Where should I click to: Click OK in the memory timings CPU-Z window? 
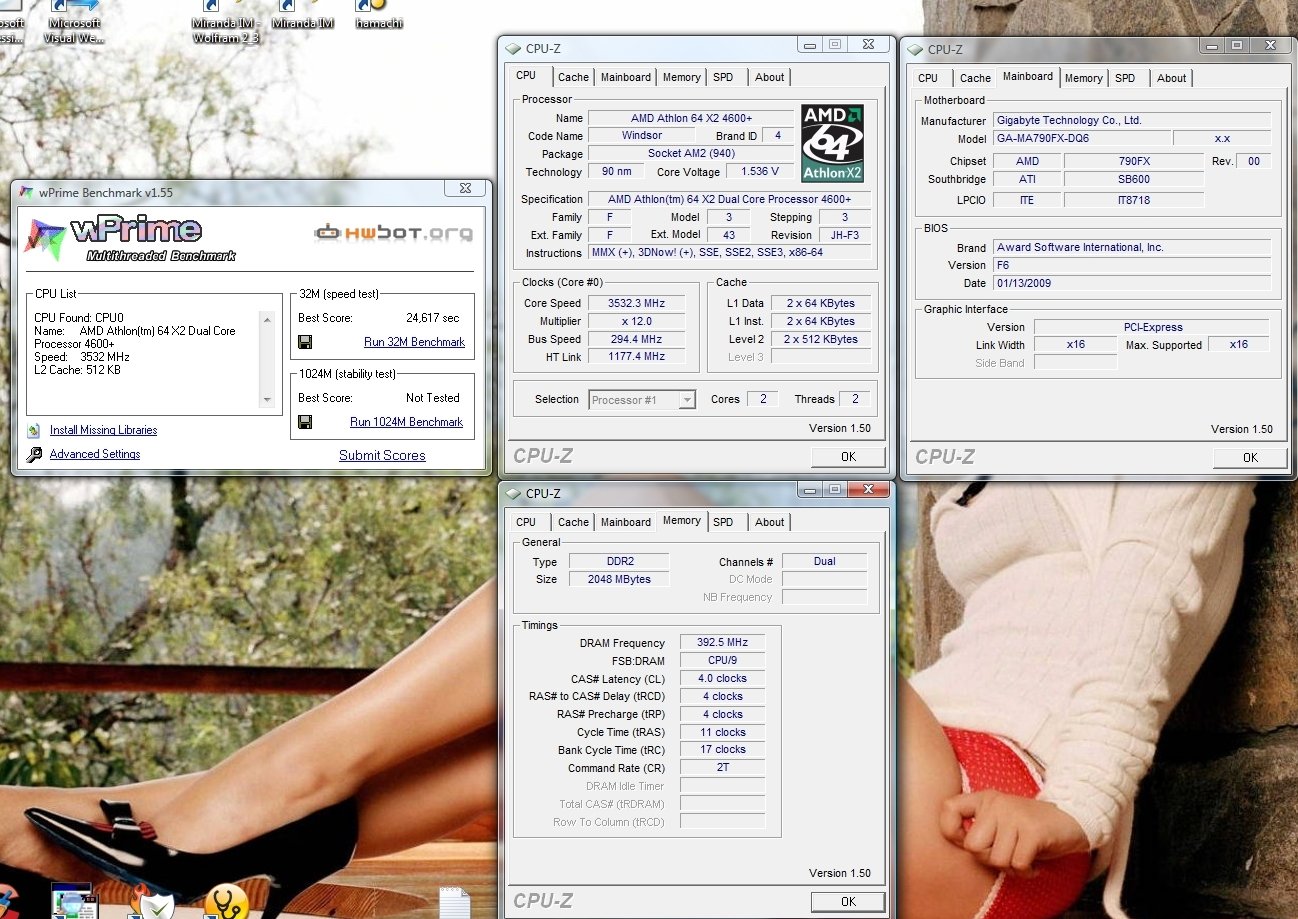coord(848,902)
